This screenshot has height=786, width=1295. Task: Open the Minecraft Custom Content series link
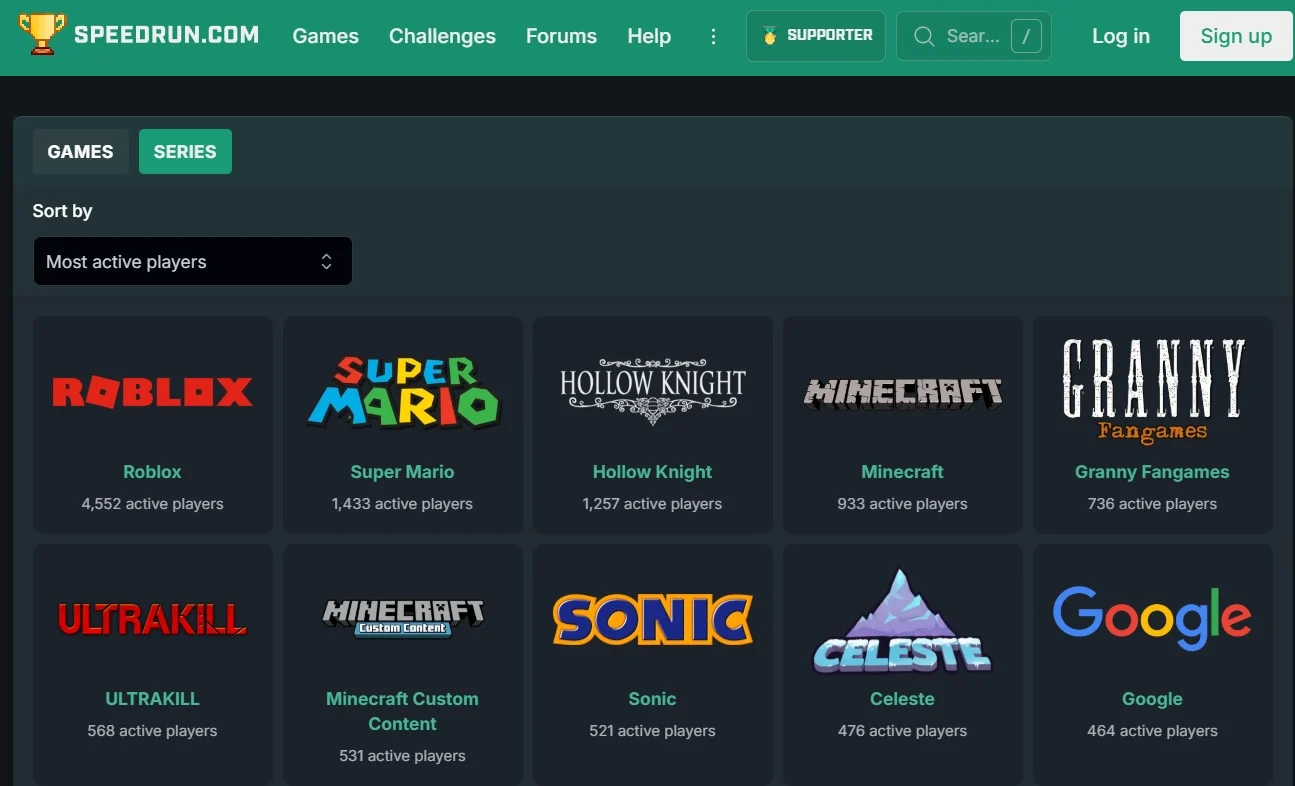pos(402,711)
